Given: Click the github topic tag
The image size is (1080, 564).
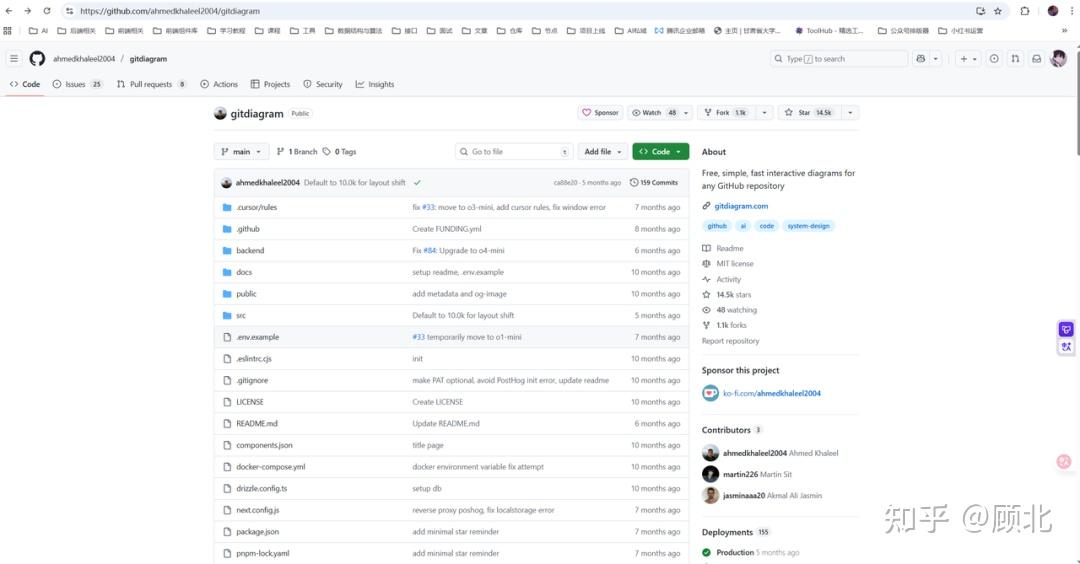Looking at the screenshot, I should [717, 226].
